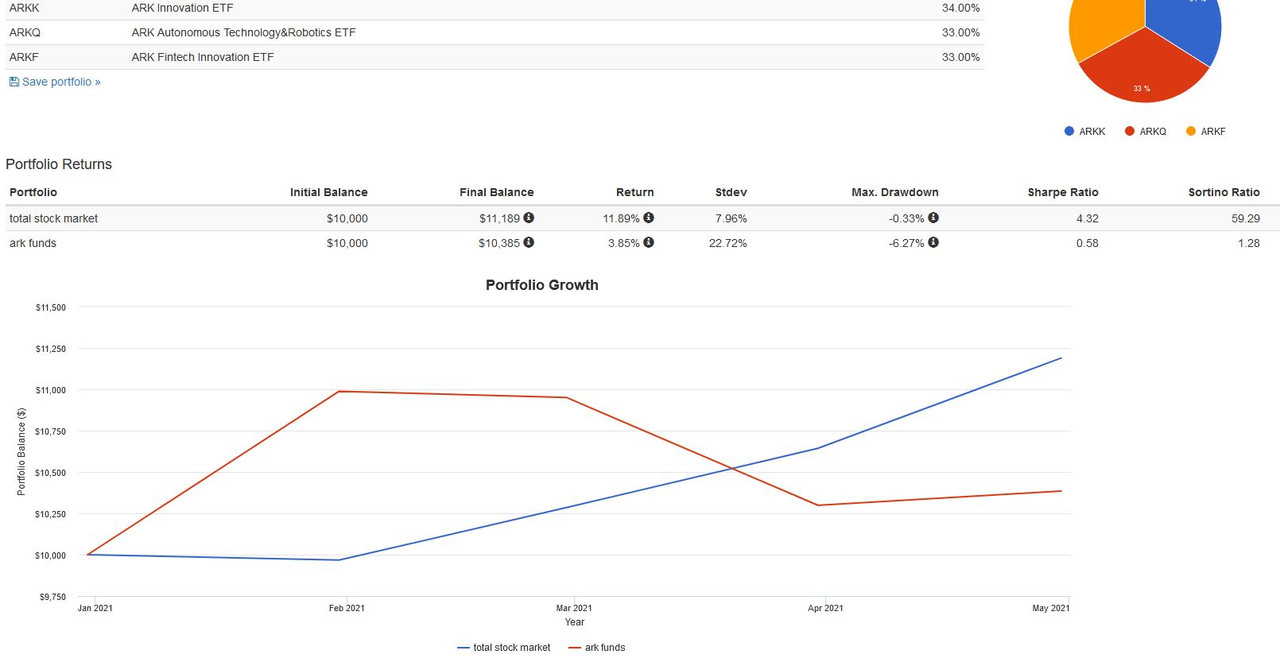Select the ARKF ticker cell

(24, 57)
